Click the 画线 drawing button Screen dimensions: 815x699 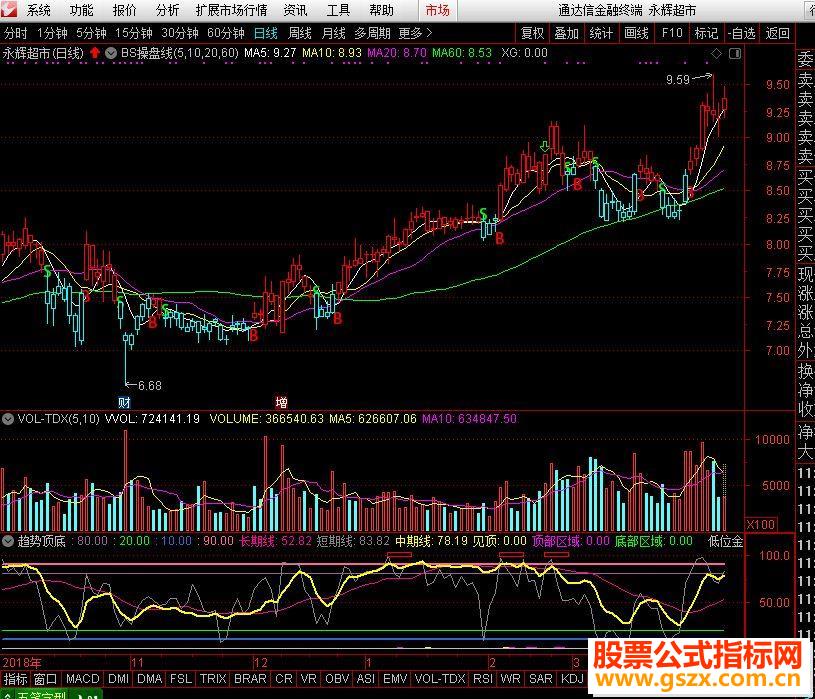coord(636,33)
